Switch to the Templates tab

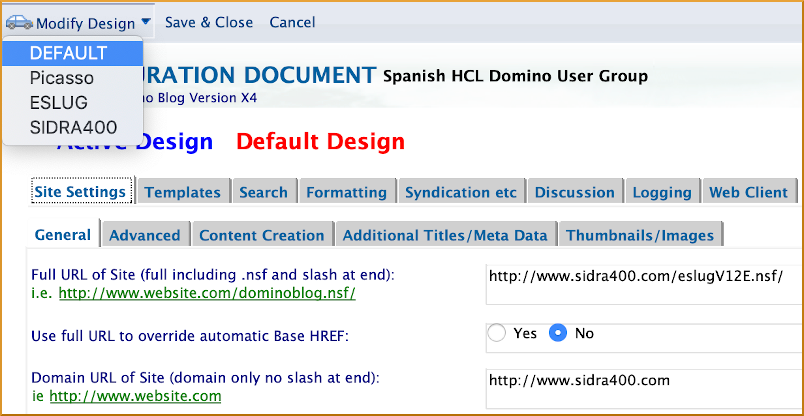click(182, 192)
